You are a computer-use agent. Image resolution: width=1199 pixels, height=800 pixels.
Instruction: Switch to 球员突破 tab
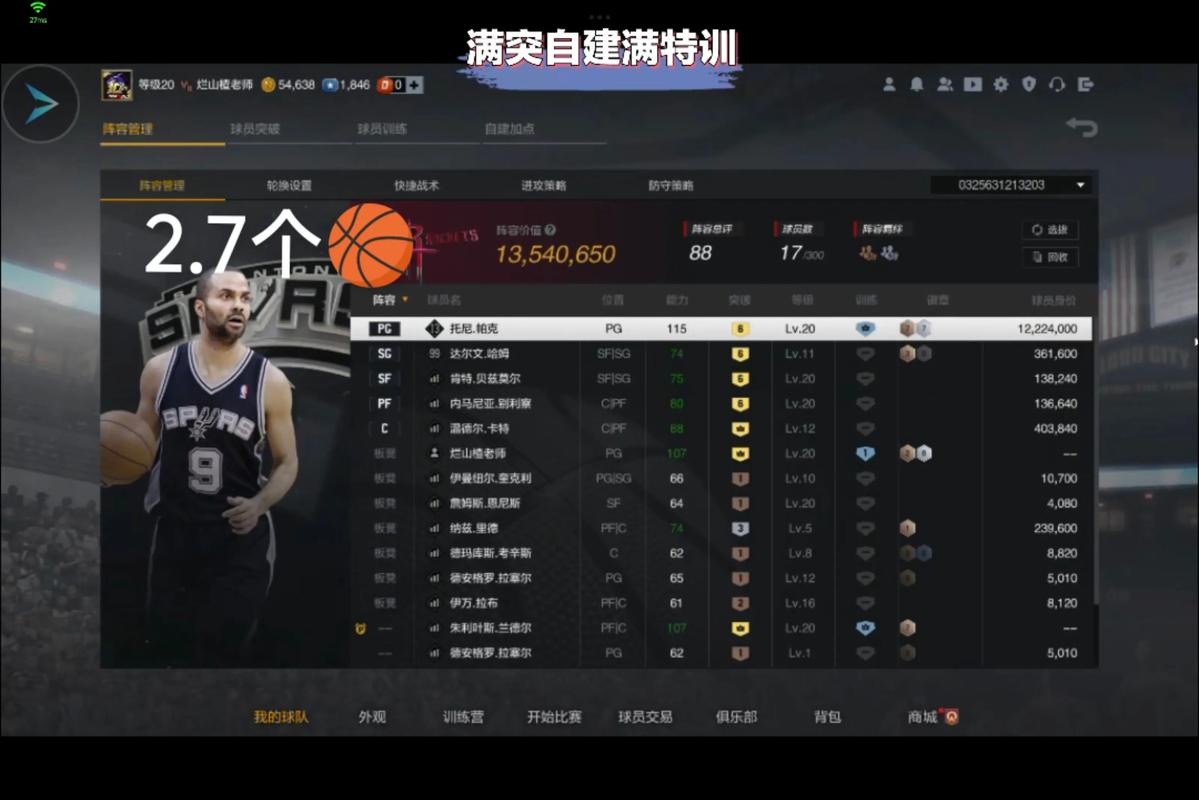point(254,129)
